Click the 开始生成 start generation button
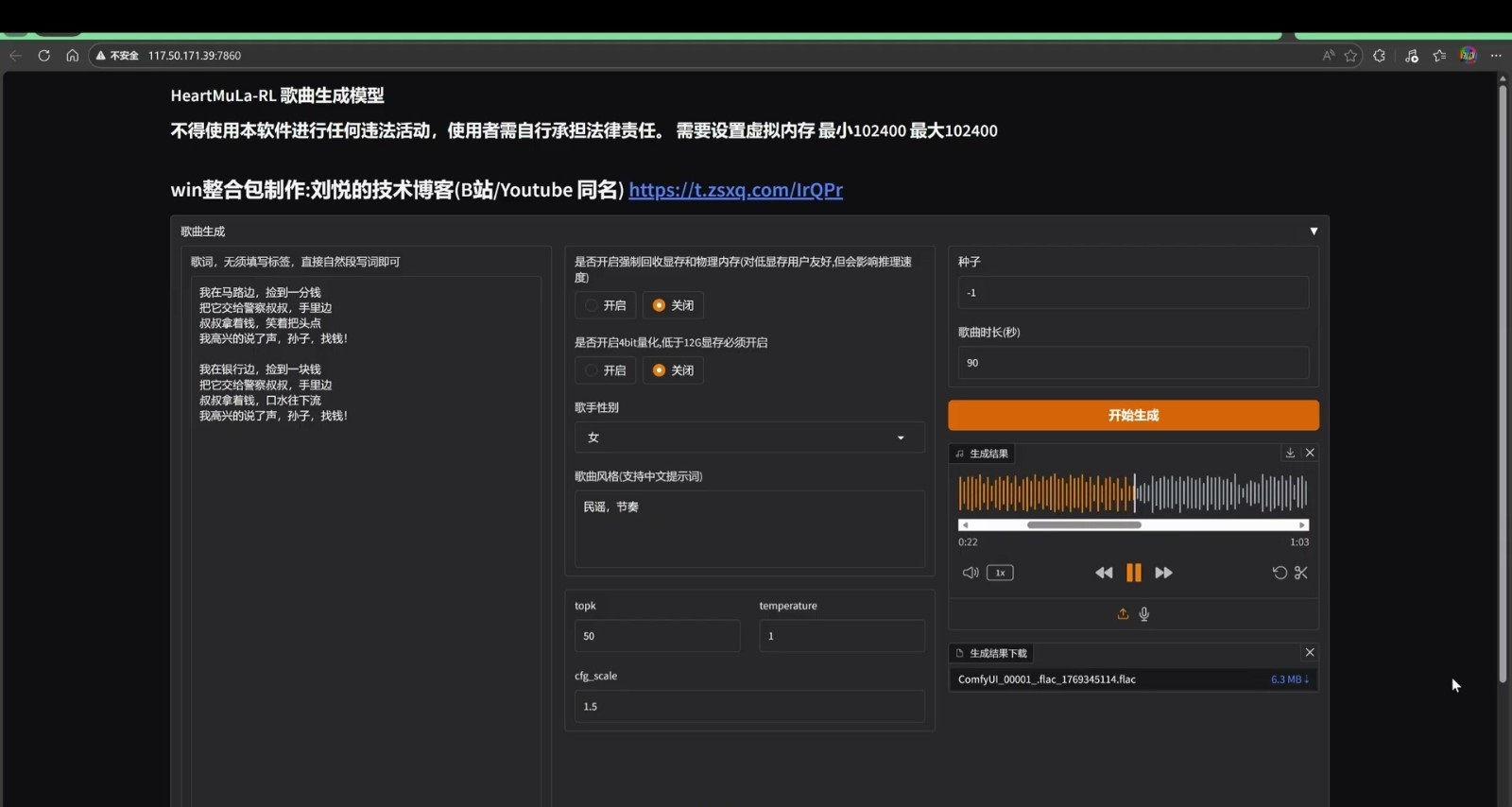Image resolution: width=1512 pixels, height=807 pixels. pyautogui.click(x=1133, y=416)
